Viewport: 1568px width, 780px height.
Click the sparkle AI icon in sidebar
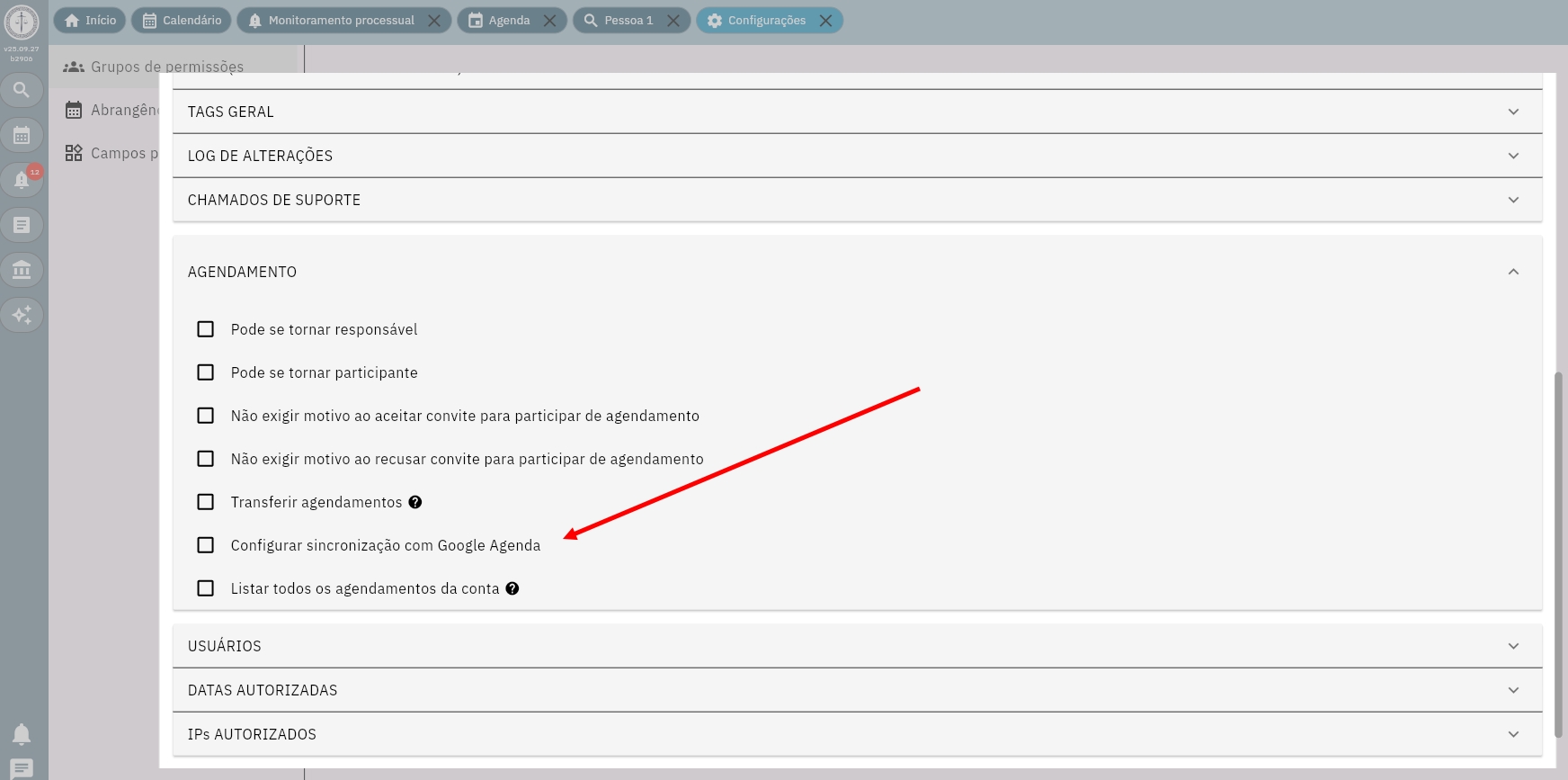(x=22, y=315)
